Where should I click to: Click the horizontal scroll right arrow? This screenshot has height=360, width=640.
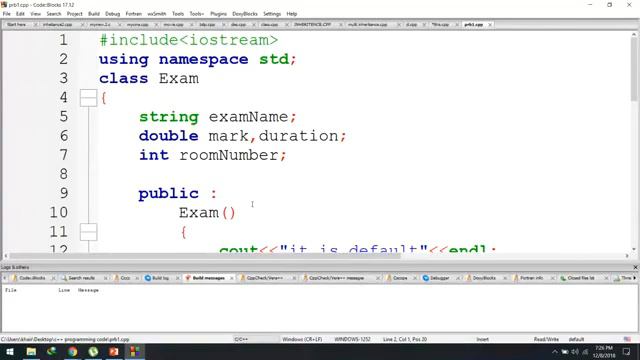(627, 256)
